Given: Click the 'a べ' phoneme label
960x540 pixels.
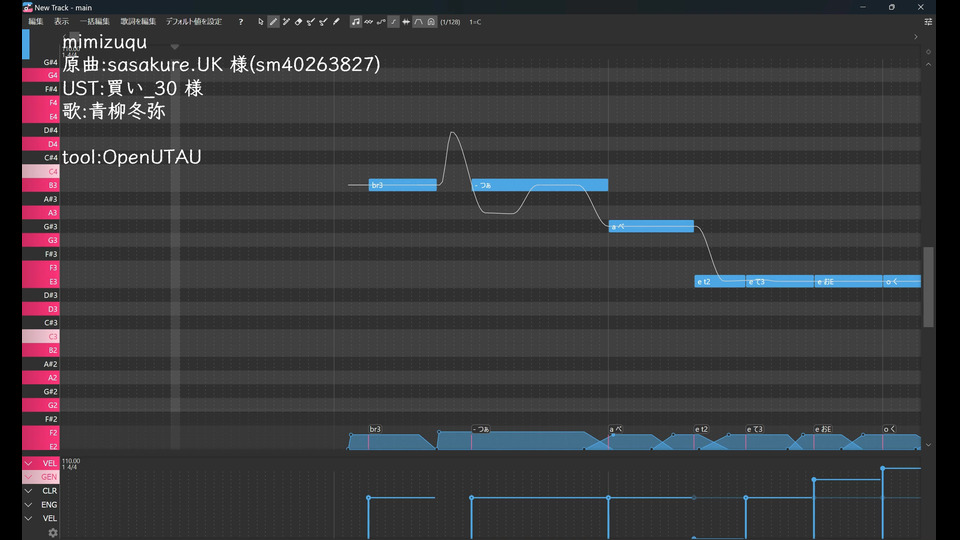Looking at the screenshot, I should [616, 429].
